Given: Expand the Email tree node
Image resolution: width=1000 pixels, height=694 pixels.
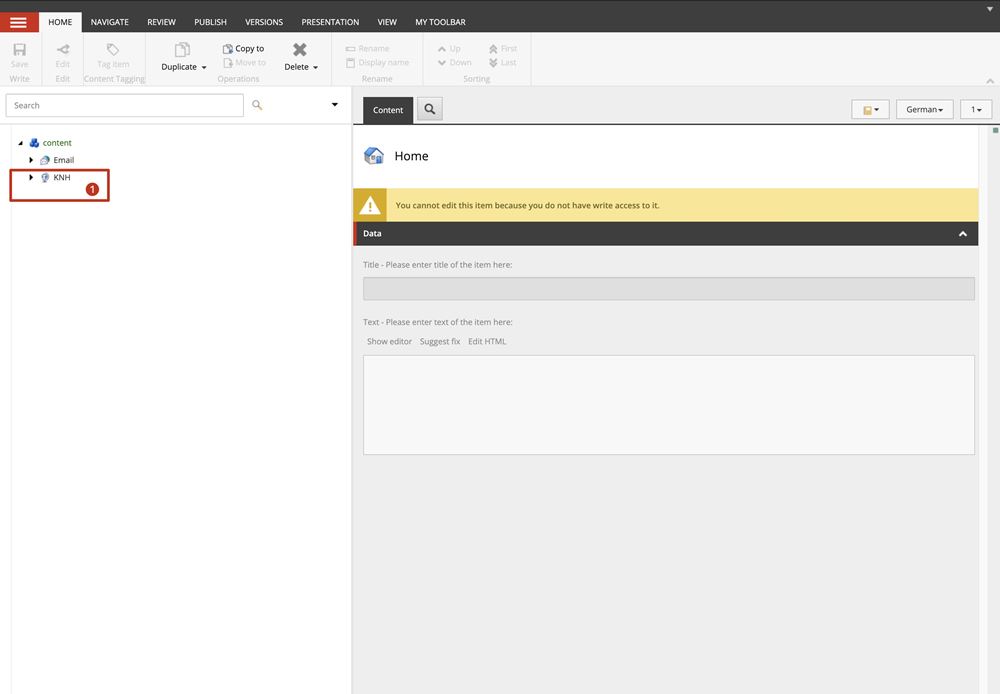Looking at the screenshot, I should [31, 160].
